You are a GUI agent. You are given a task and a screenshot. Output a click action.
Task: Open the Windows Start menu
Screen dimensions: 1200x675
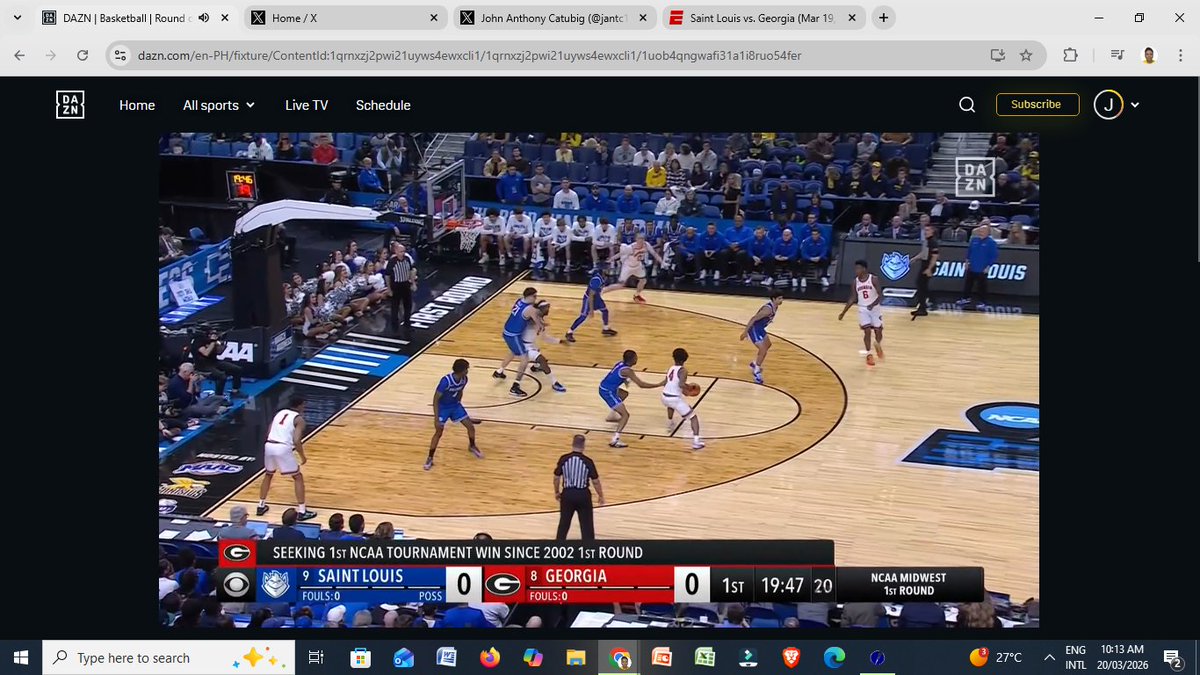19,658
